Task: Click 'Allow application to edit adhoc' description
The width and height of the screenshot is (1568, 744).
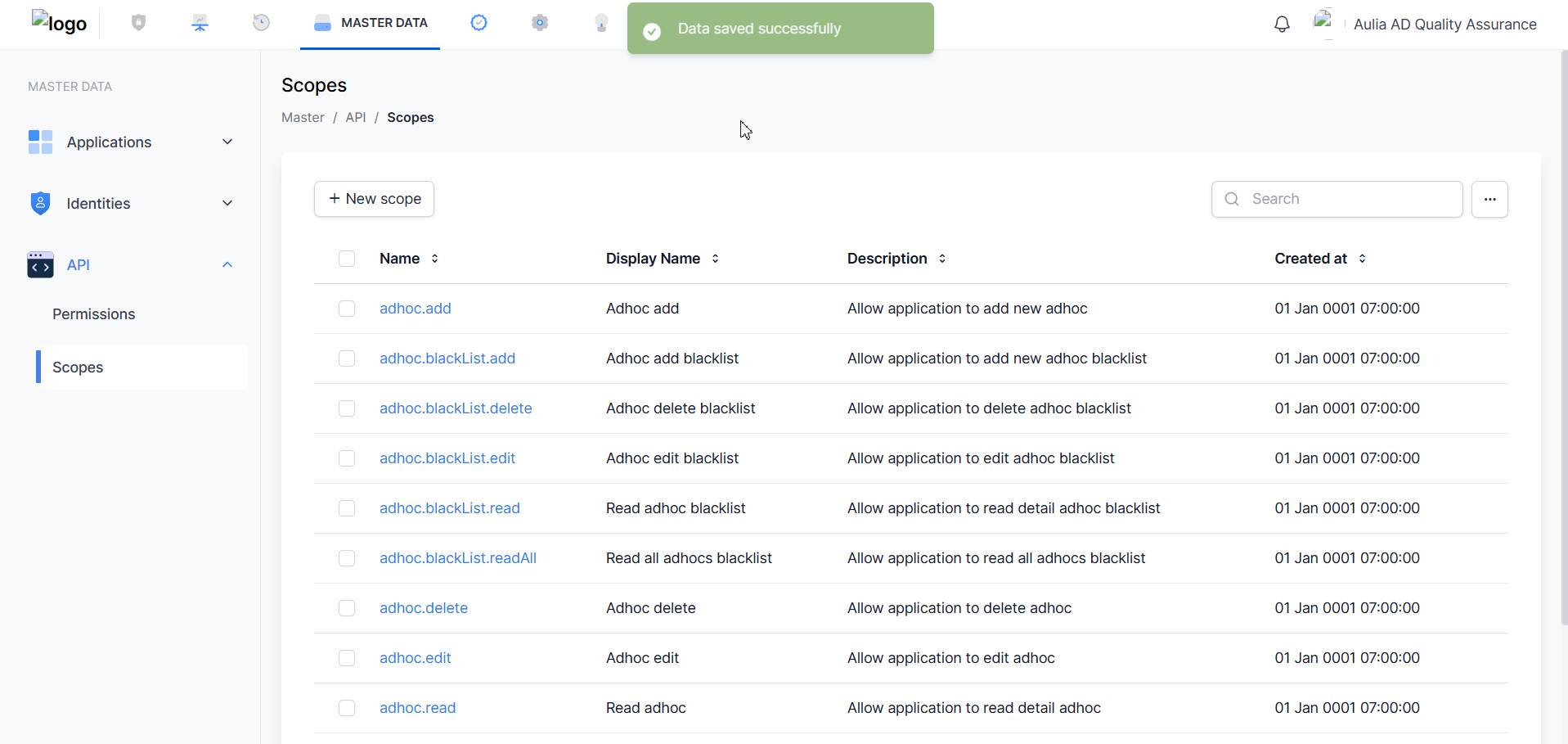Action: click(x=951, y=658)
